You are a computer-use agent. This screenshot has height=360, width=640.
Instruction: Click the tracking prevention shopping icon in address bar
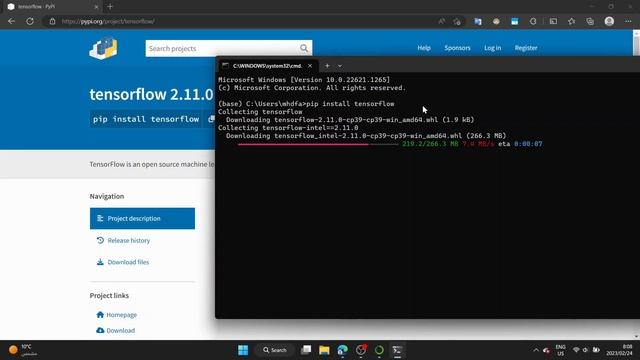coord(457,21)
